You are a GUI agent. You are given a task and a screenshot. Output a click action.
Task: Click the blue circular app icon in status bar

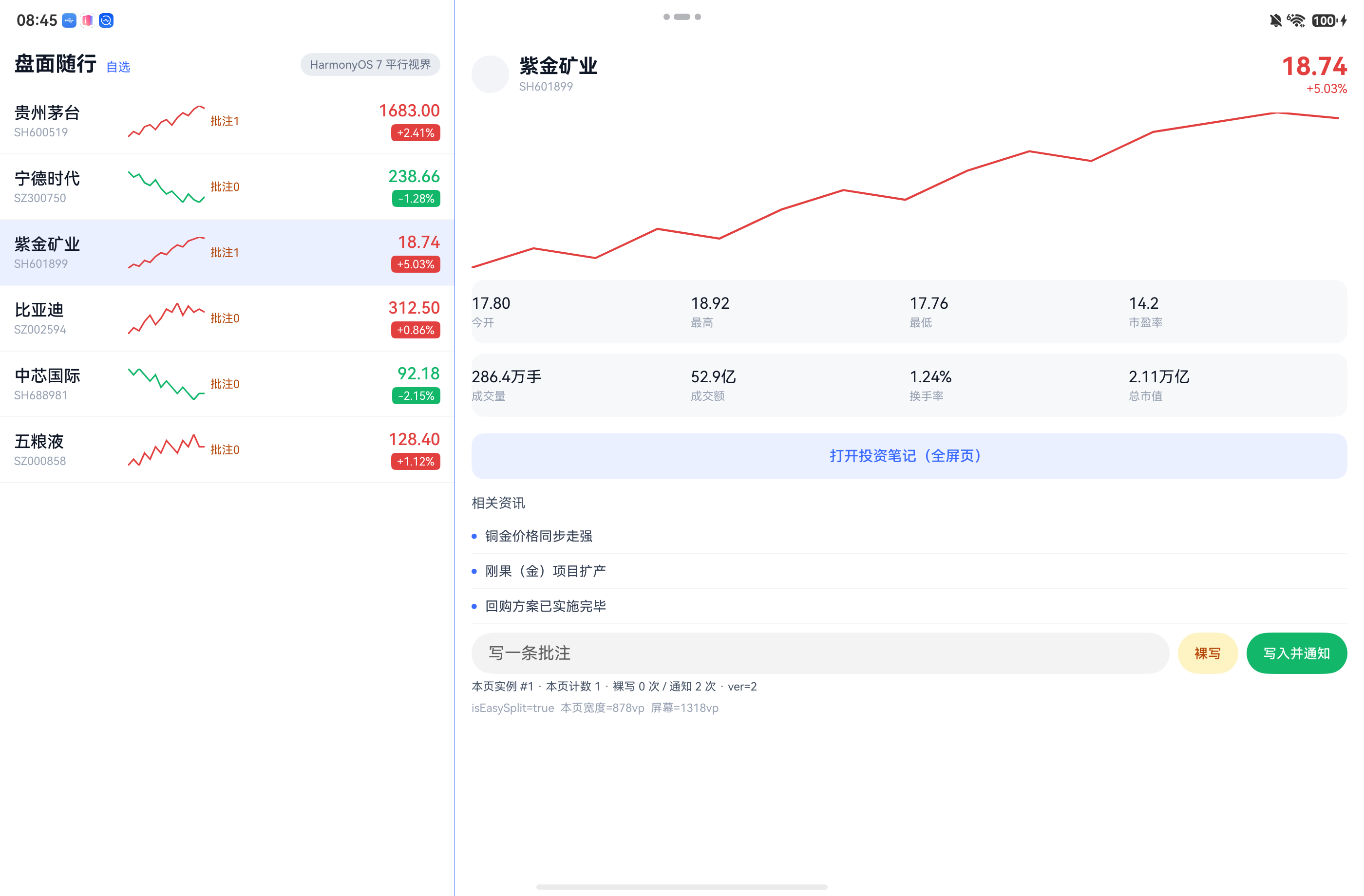(106, 20)
